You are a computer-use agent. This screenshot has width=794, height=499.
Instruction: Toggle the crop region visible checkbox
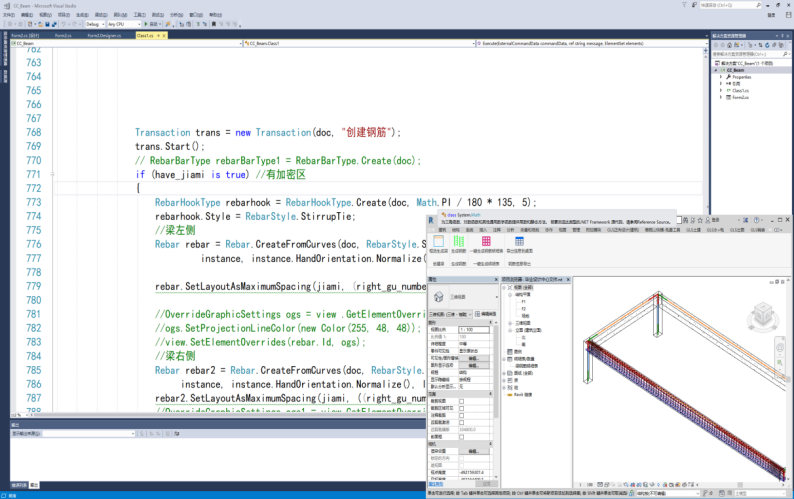[x=461, y=408]
